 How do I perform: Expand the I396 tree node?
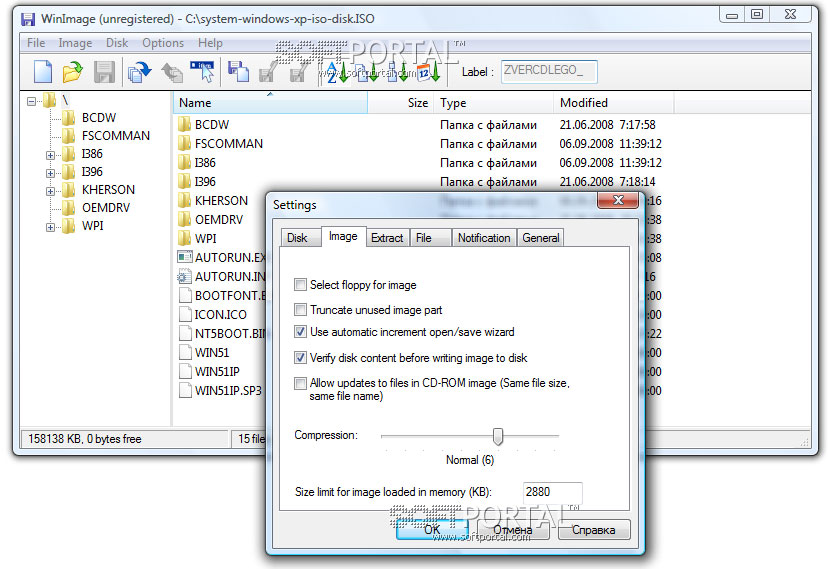point(50,173)
